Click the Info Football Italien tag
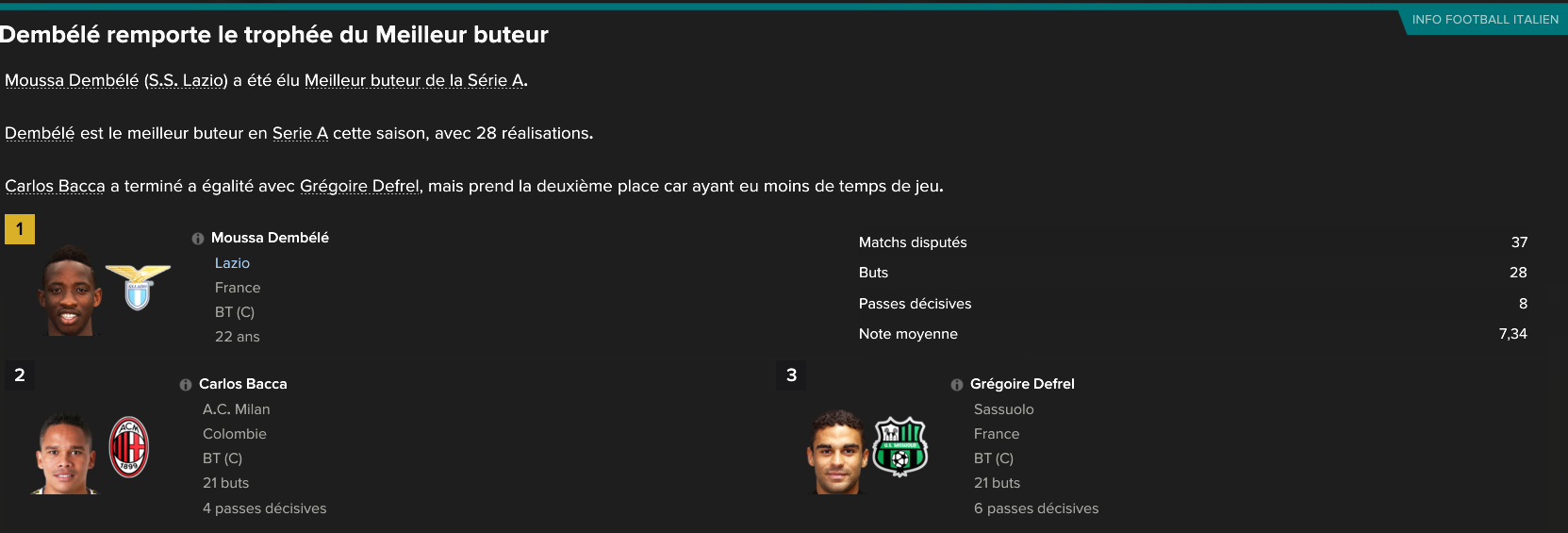Viewport: 1568px width, 533px height. coord(1484,20)
